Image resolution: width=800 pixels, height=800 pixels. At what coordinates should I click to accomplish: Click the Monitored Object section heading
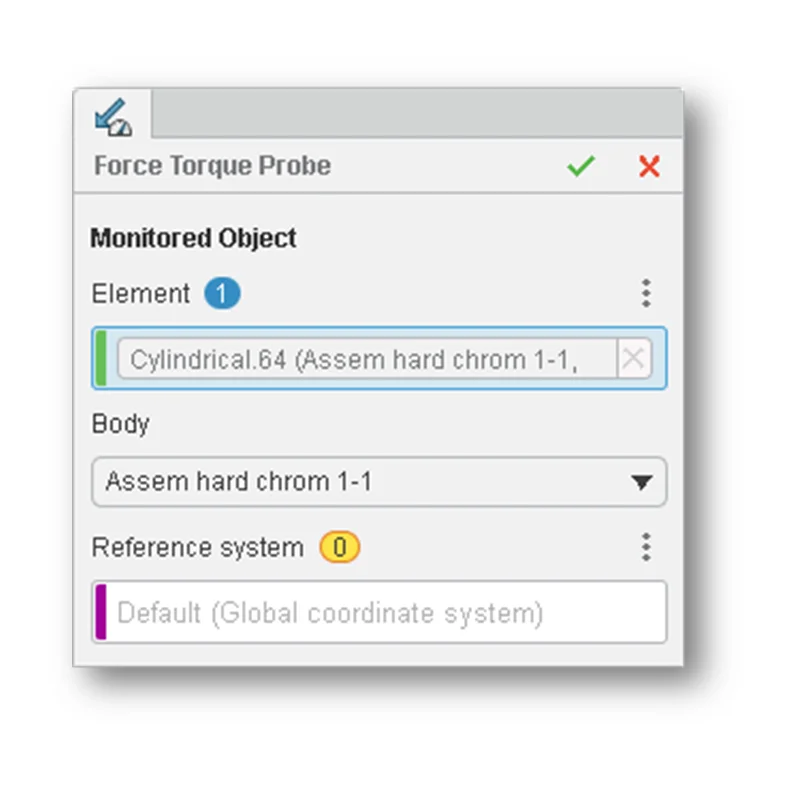tap(193, 239)
